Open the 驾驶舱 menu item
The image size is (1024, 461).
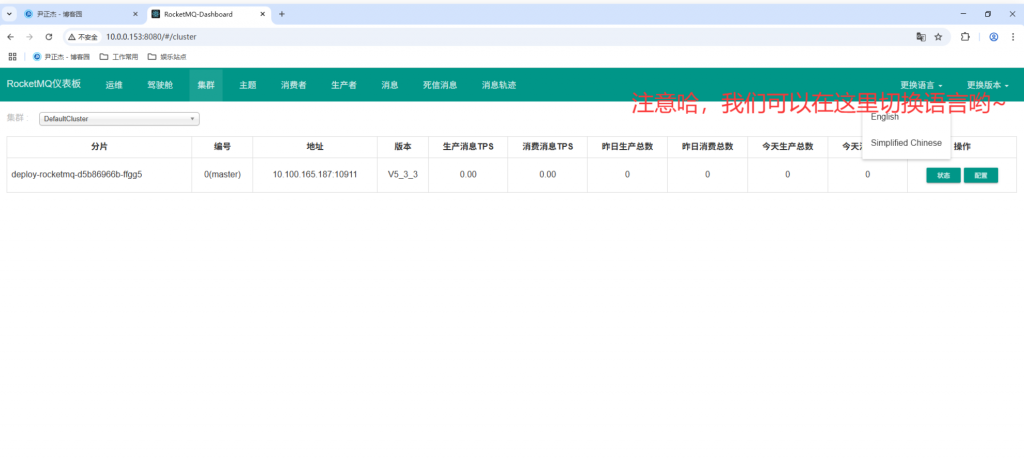160,85
